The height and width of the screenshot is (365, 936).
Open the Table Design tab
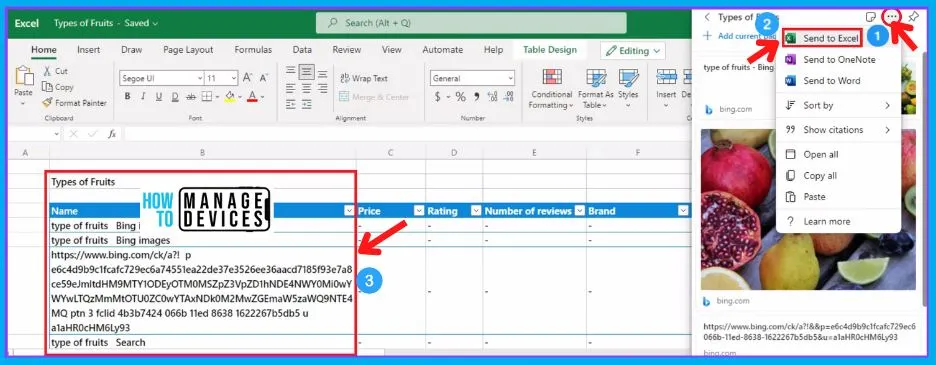pyautogui.click(x=550, y=50)
